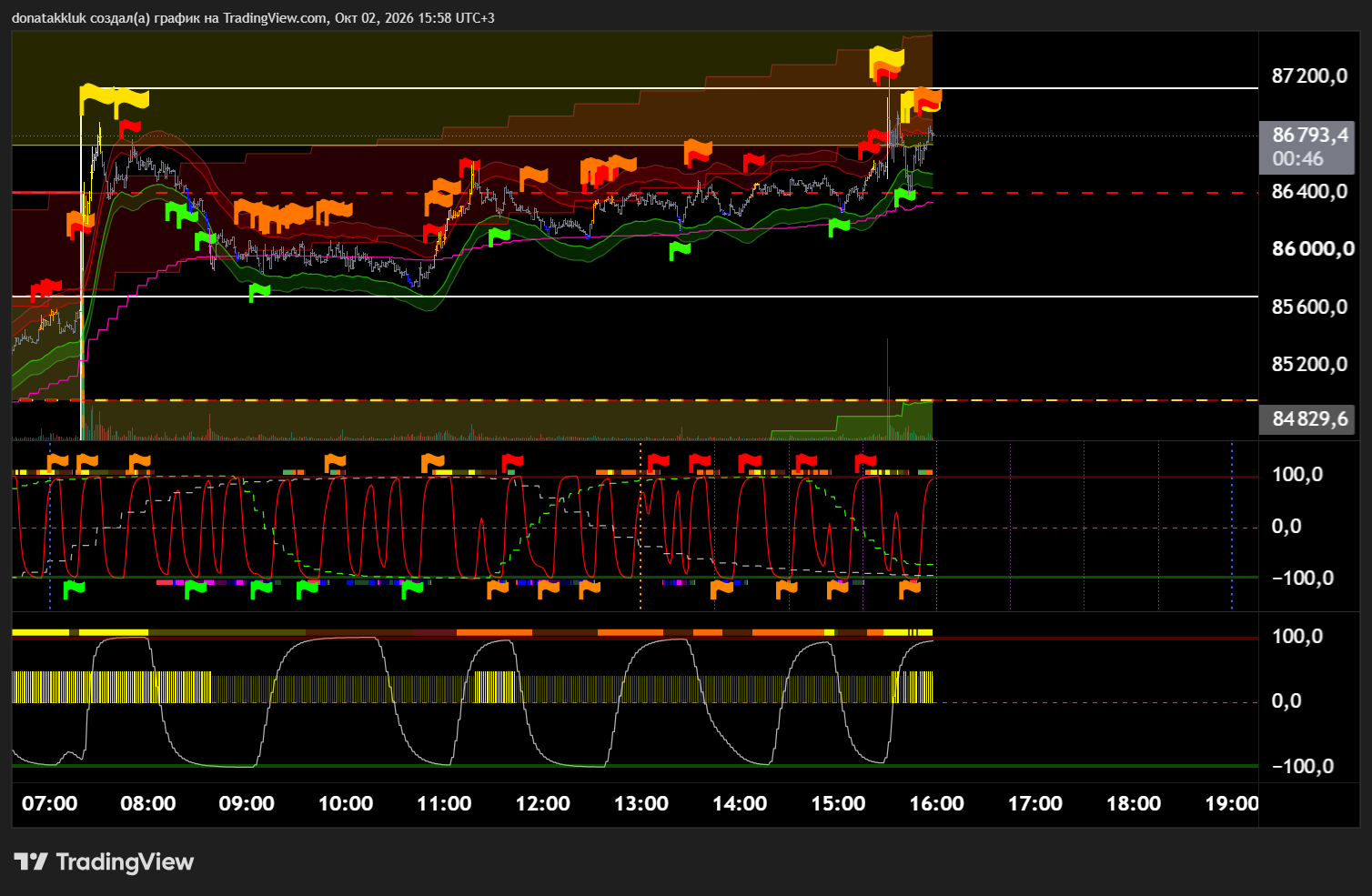Screen dimensions: 1372x896
Task: Click the 19:00 time axis label
Action: click(x=1232, y=804)
